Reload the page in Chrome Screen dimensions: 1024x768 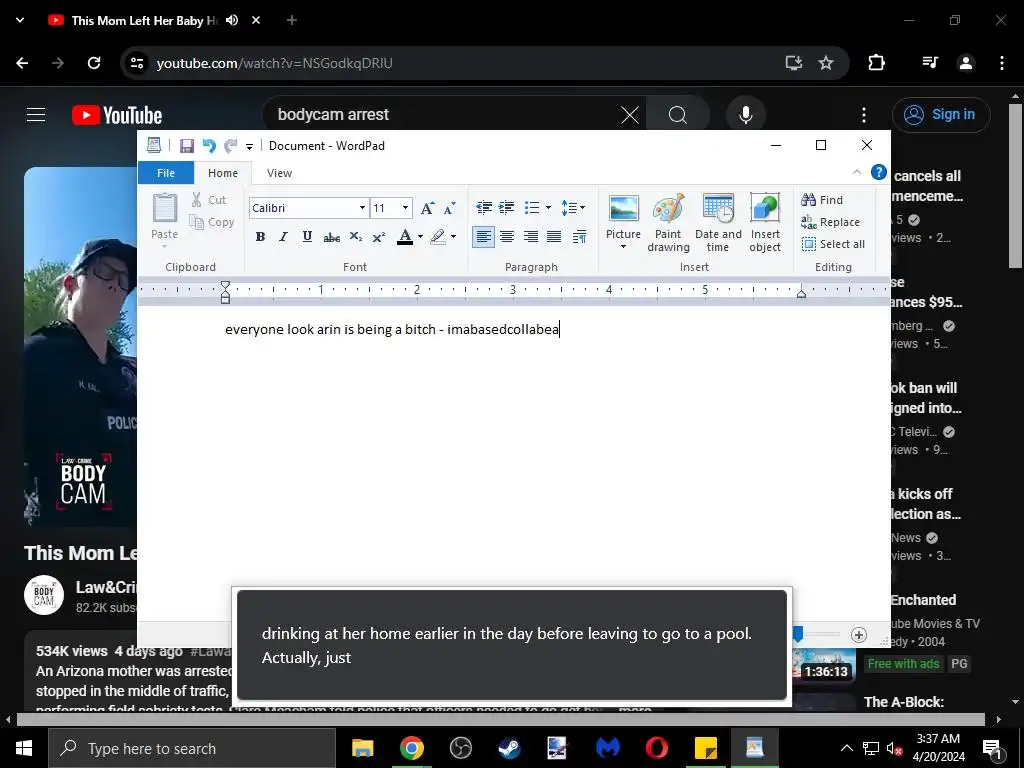click(94, 63)
